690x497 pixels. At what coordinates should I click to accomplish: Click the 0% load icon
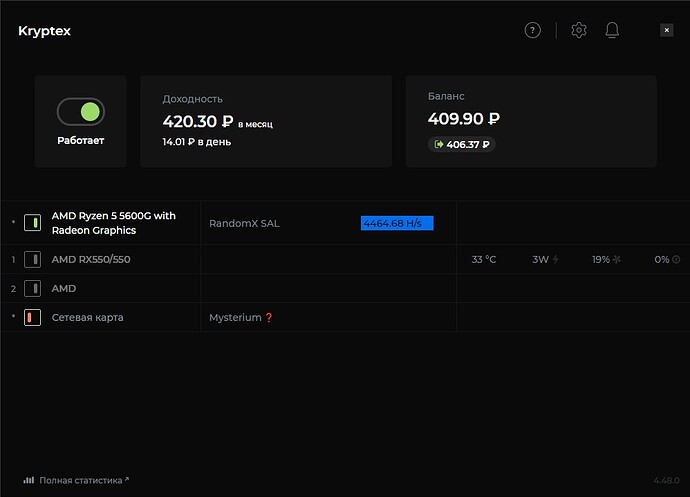click(676, 259)
